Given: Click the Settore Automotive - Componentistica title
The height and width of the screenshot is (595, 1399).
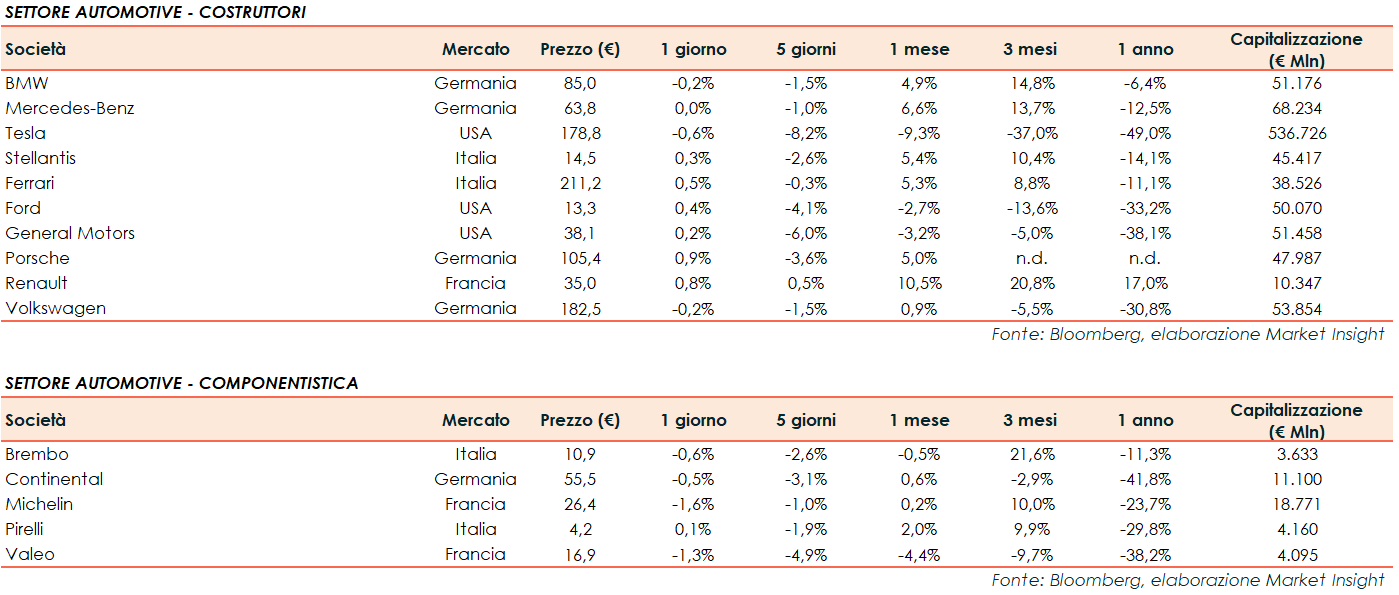Looking at the screenshot, I should [181, 383].
